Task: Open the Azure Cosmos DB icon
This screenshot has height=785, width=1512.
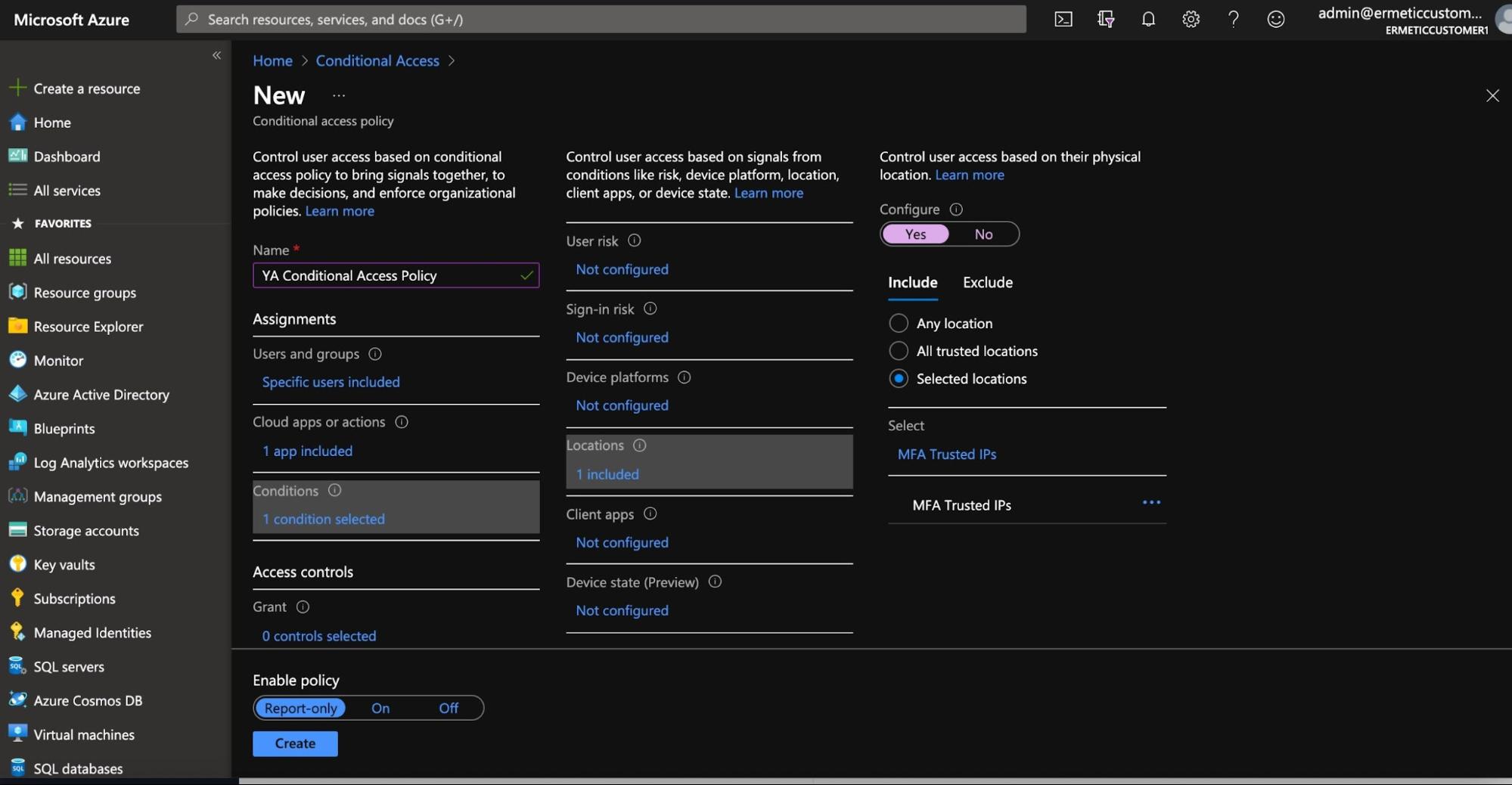Action: click(17, 700)
